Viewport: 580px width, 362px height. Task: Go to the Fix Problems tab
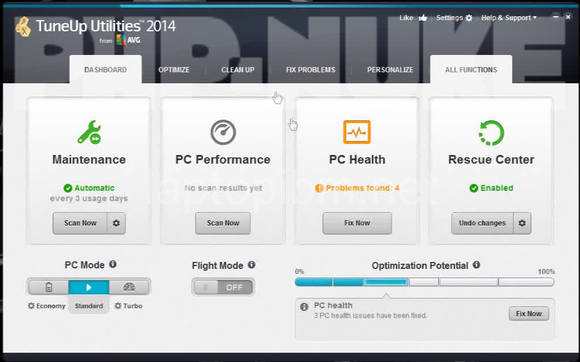click(x=311, y=70)
